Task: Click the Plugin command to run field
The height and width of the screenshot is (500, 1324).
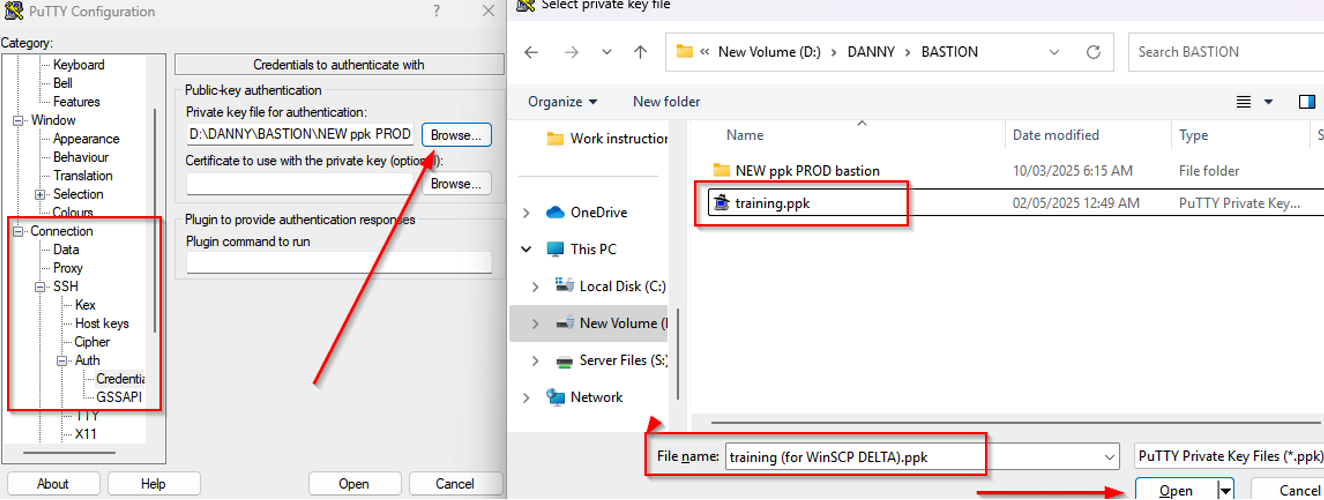Action: 339,262
